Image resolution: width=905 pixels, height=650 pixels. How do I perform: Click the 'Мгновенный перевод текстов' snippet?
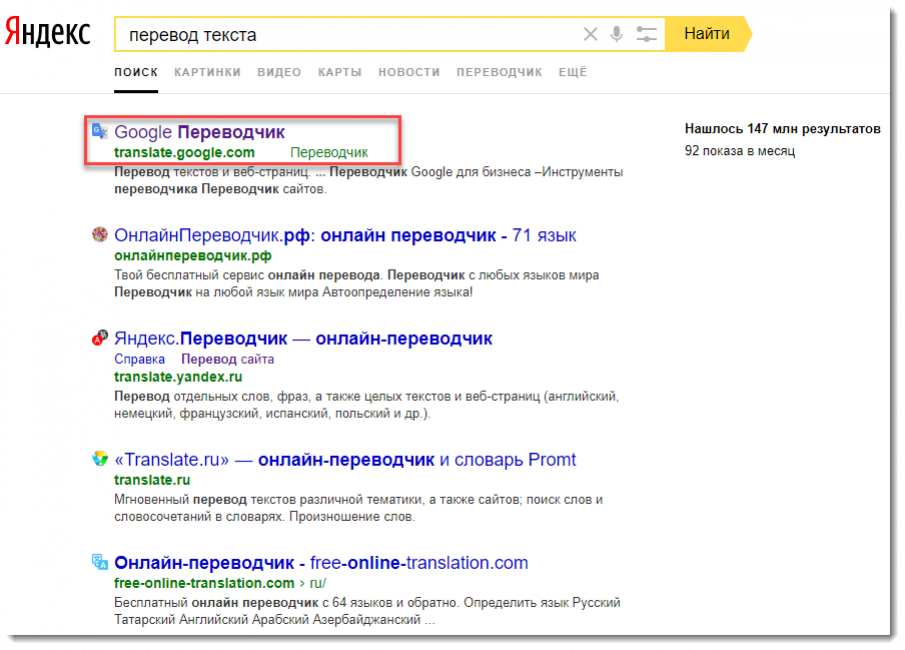pos(358,508)
